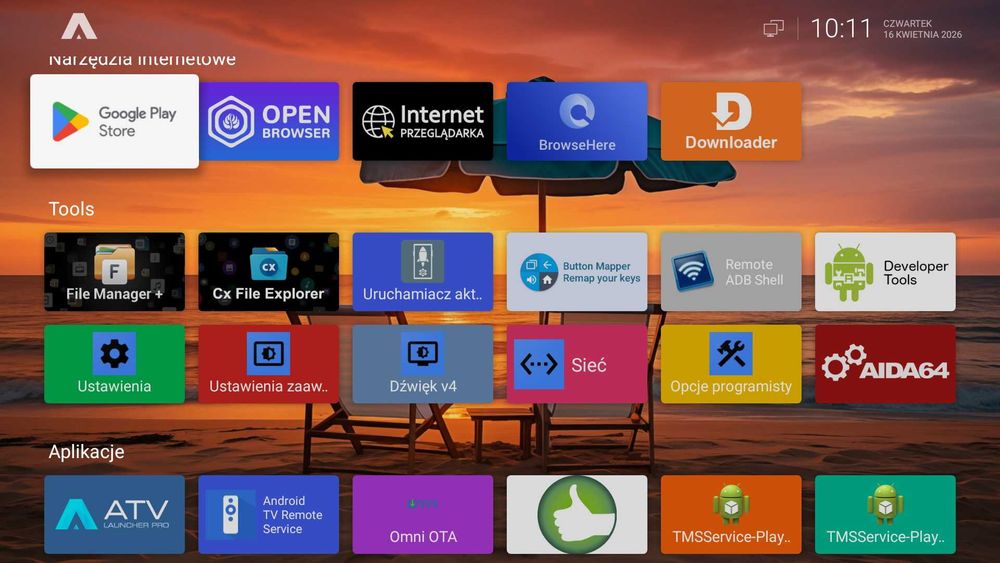Open Developer Tools app
Screen dimensions: 1000x563
tap(885, 272)
